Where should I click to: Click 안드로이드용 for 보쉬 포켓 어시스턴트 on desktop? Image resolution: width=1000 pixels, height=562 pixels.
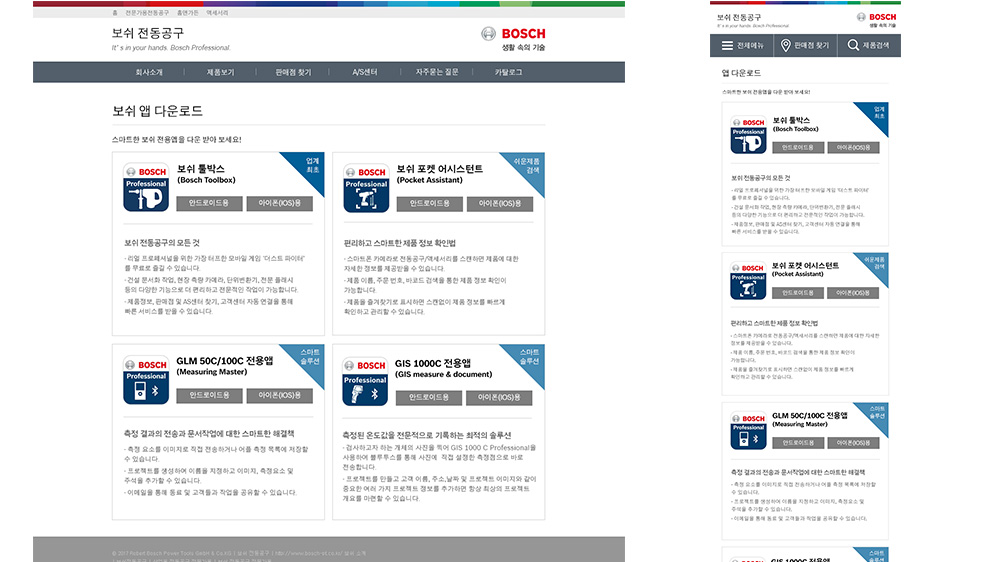coord(430,204)
